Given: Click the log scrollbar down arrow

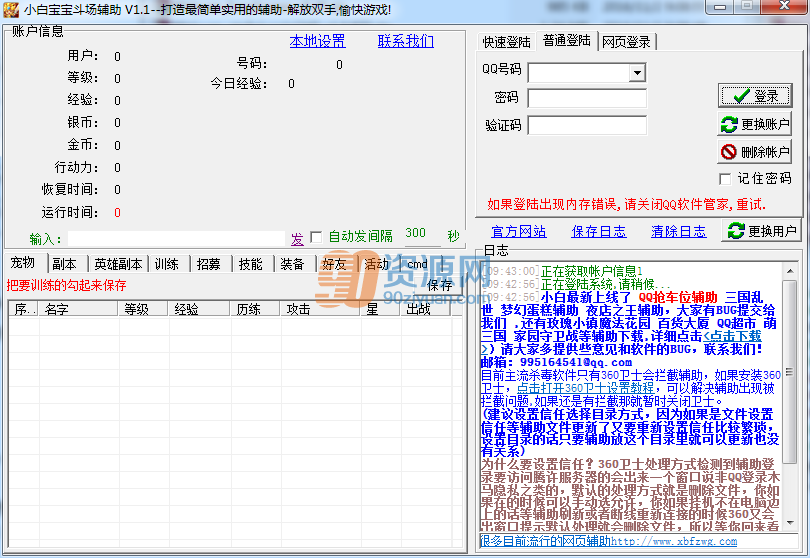Looking at the screenshot, I should [790, 523].
